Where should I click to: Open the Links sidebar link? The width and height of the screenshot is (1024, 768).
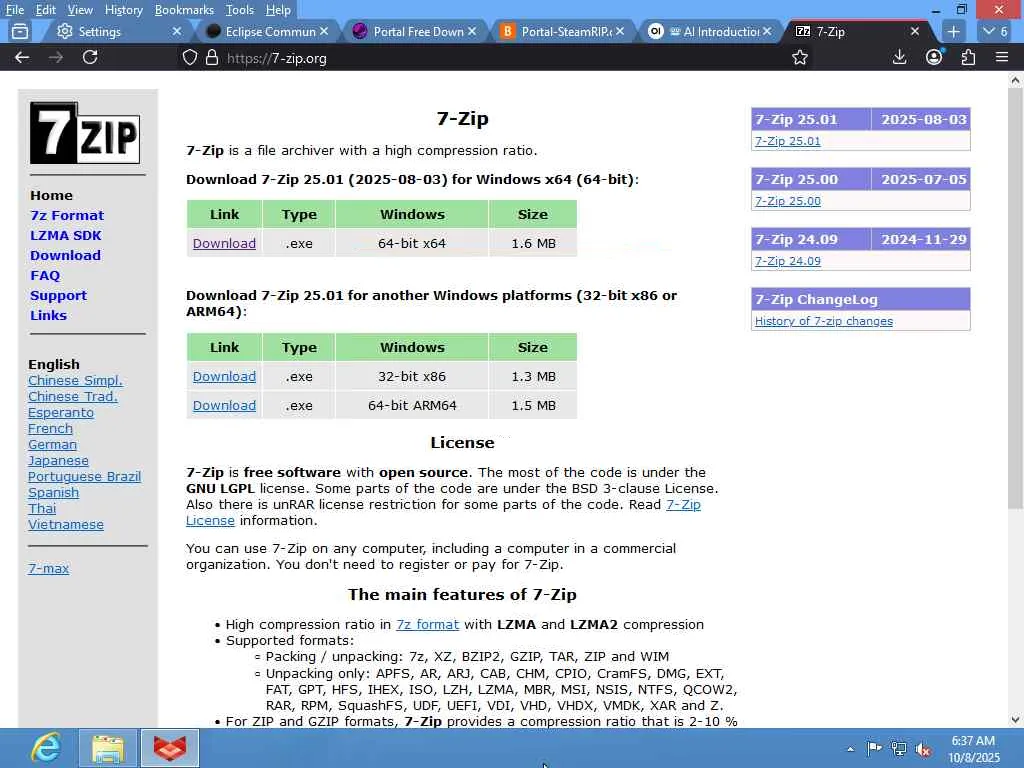pyautogui.click(x=48, y=315)
